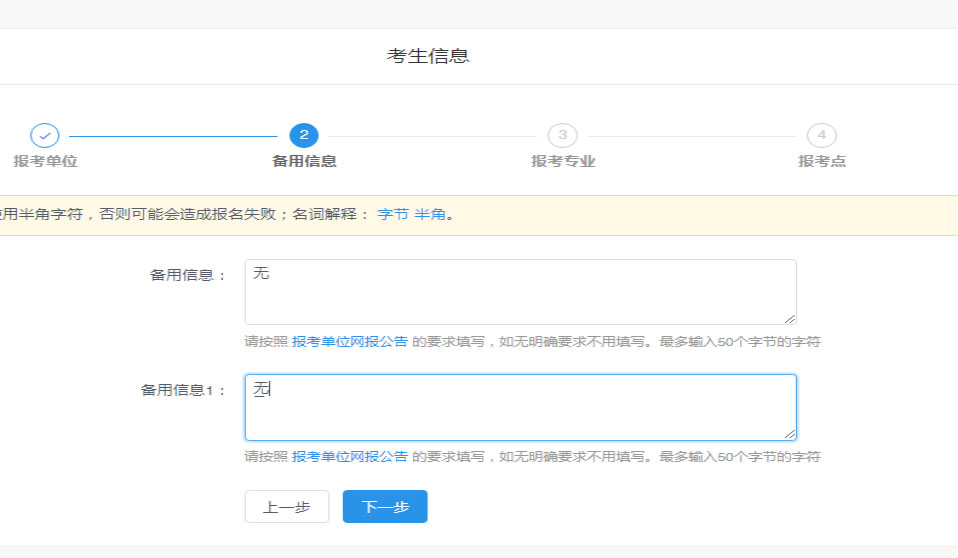
Task: Click the completed step 1 checkmark circle
Action: (x=45, y=135)
